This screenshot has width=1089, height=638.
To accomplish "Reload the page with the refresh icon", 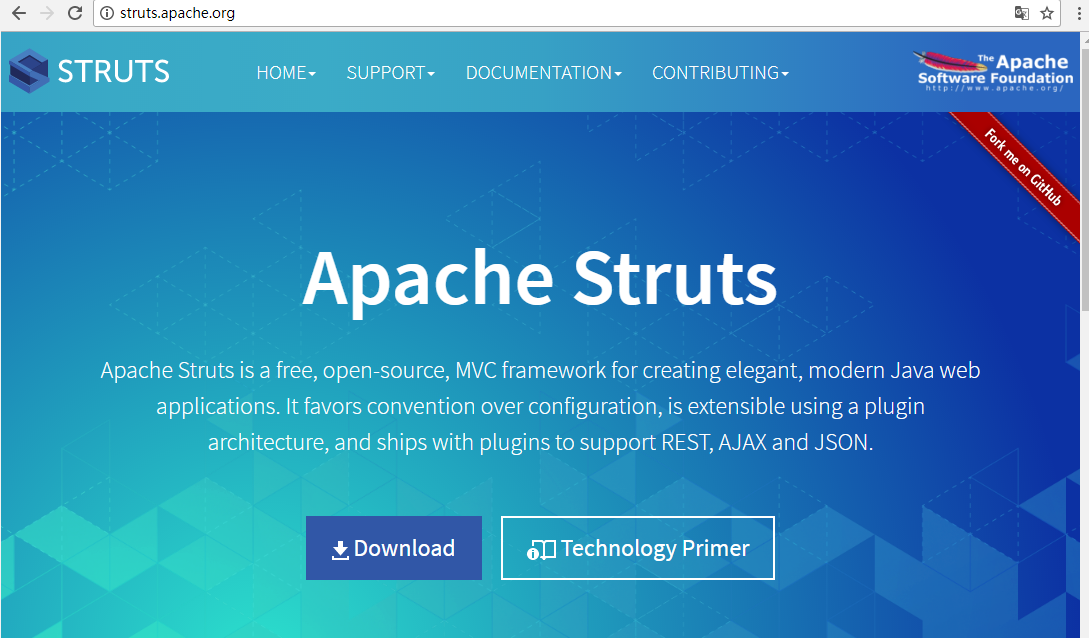I will [75, 13].
